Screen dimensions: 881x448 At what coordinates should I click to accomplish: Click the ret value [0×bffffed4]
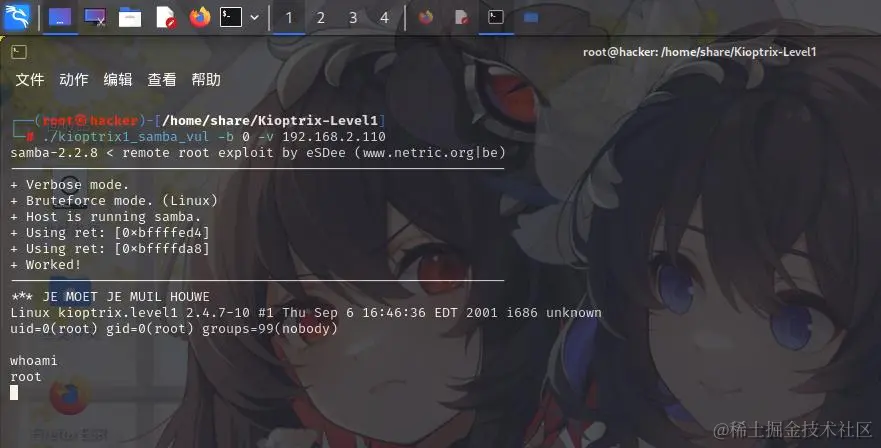(162, 233)
